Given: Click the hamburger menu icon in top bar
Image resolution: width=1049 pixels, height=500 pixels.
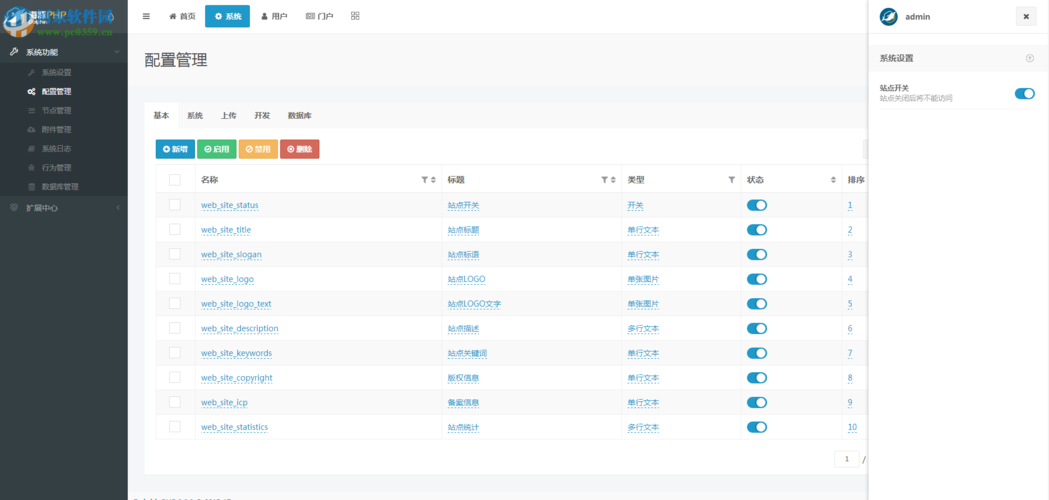Looking at the screenshot, I should [147, 16].
